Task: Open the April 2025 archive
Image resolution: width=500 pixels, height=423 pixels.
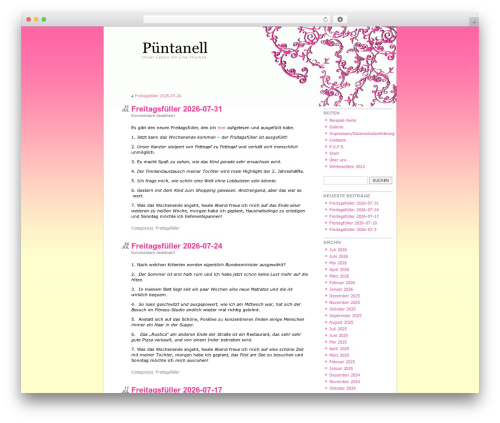Action: [x=339, y=349]
